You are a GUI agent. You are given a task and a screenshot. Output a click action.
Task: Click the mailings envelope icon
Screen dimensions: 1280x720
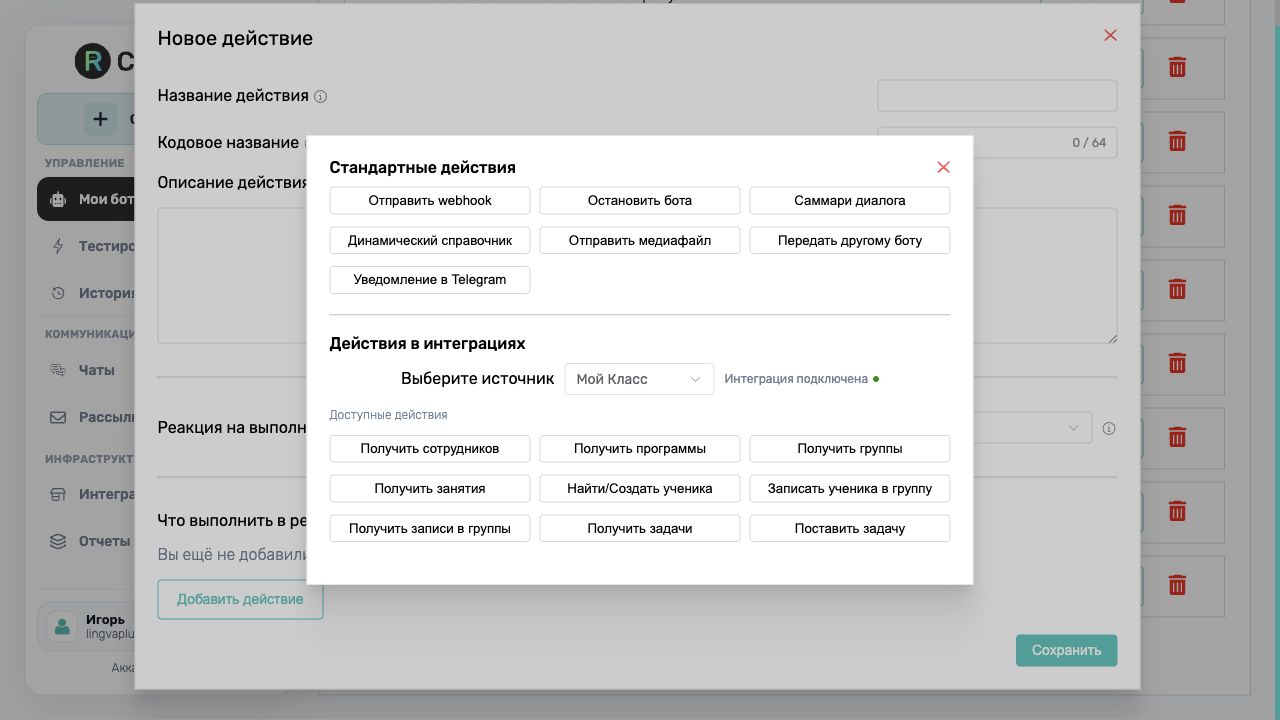tap(58, 418)
